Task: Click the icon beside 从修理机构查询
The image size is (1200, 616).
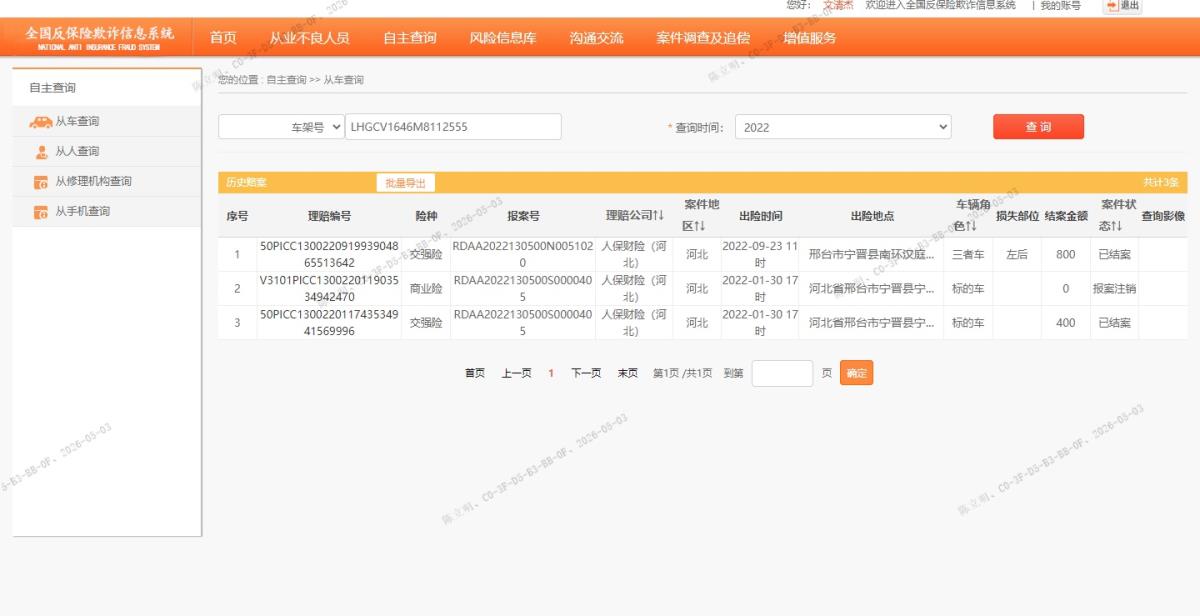Action: 41,182
